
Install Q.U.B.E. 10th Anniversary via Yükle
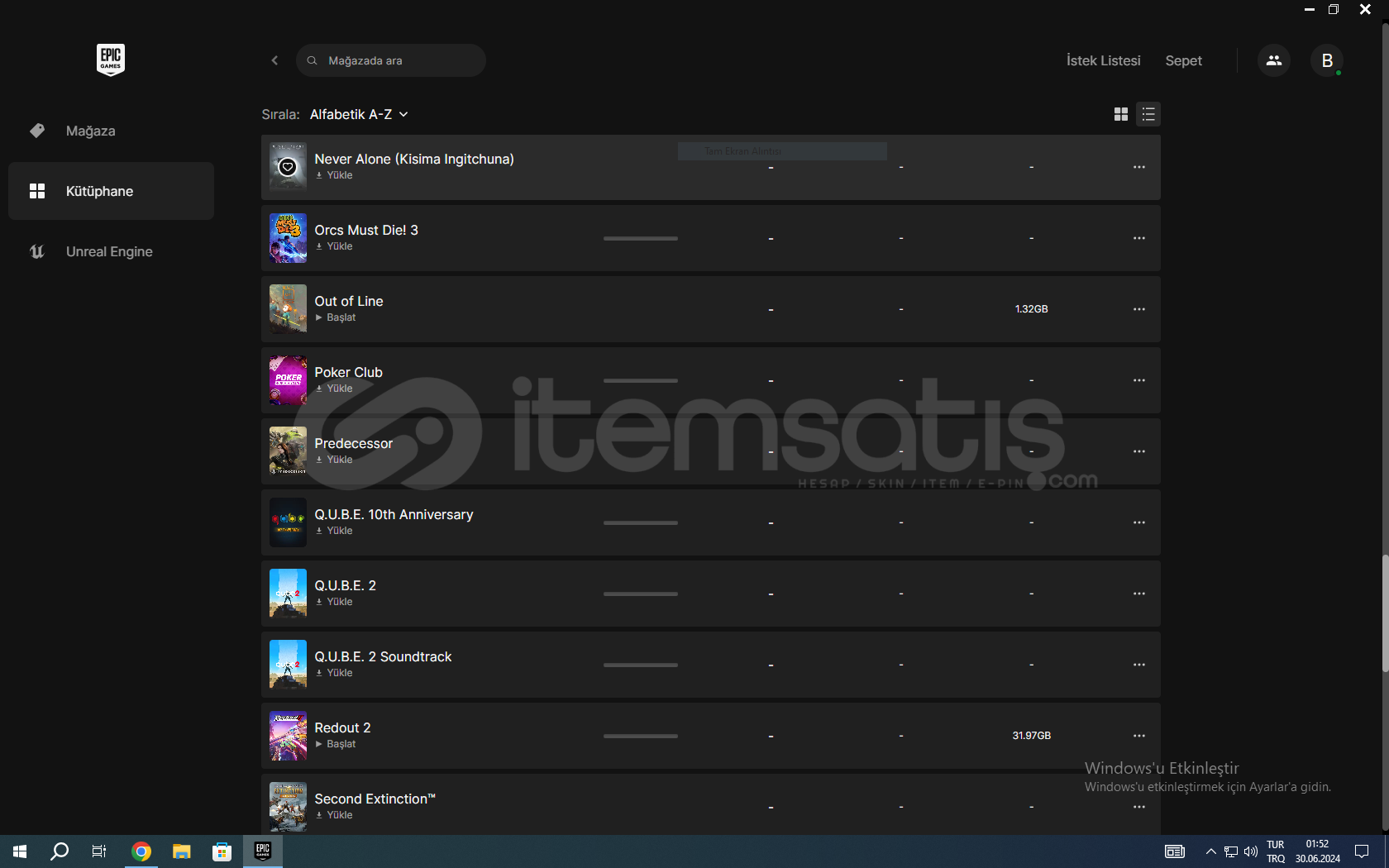[334, 531]
